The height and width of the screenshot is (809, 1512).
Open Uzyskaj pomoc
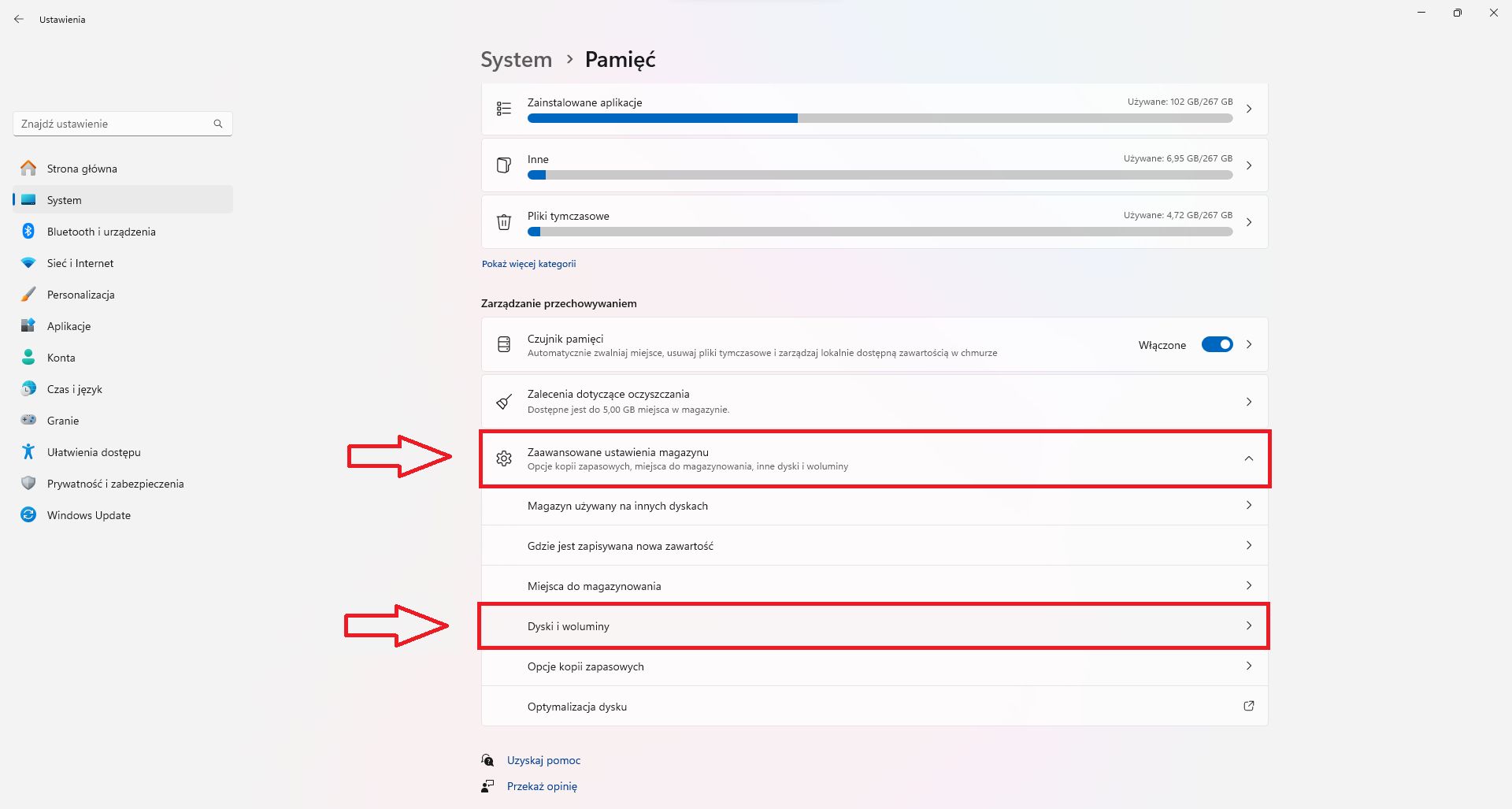[543, 759]
